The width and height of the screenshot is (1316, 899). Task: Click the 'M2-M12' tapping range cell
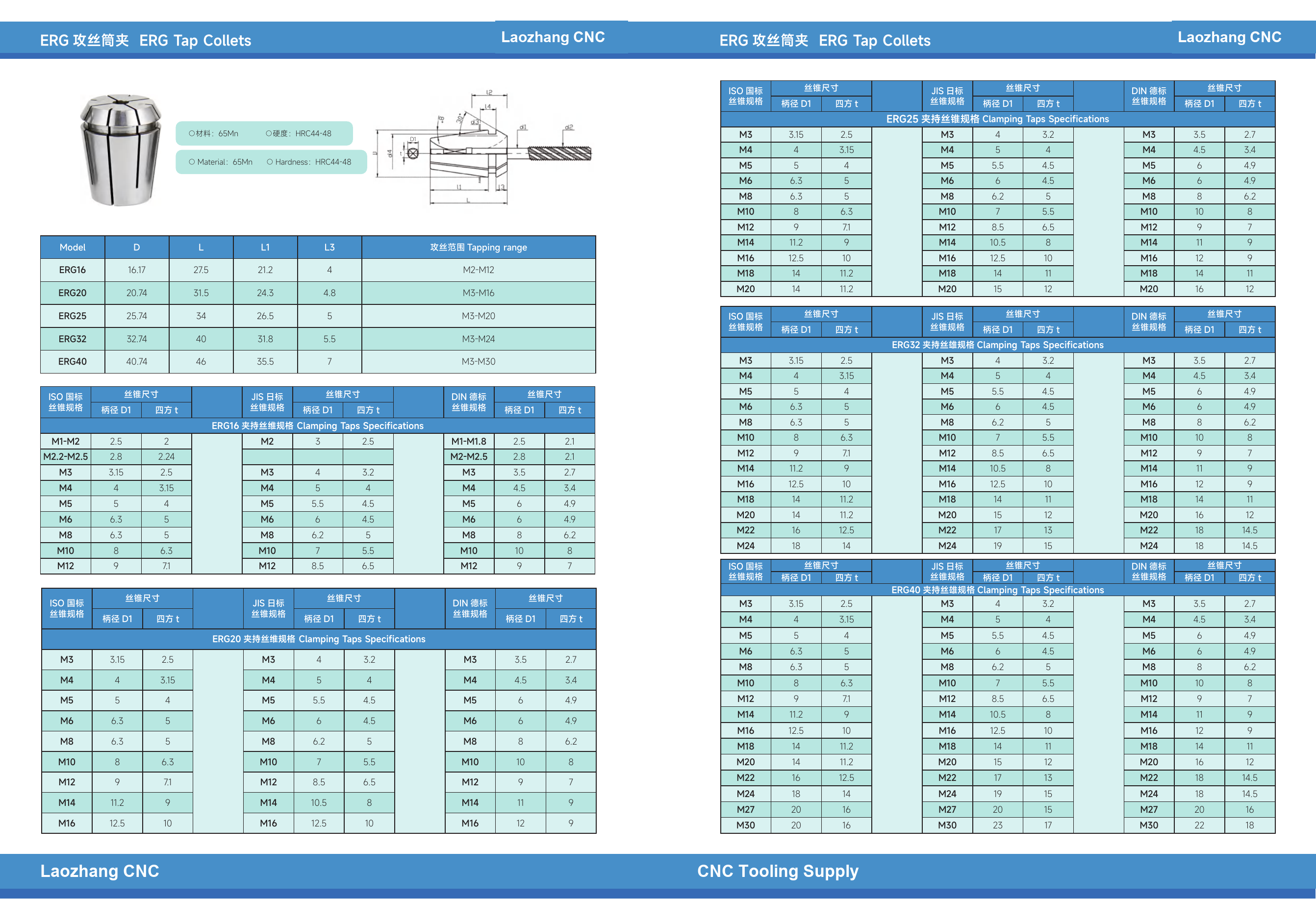point(479,270)
